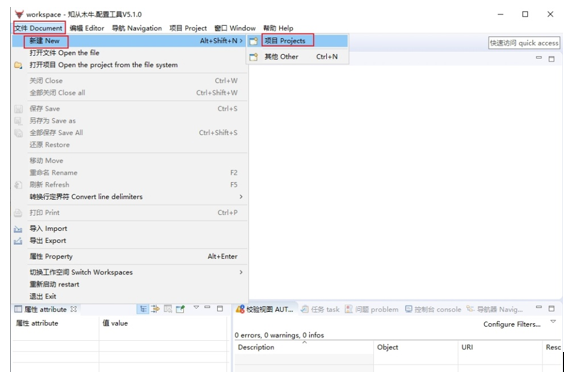Switch to the 导航器 Navig... tab
The height and width of the screenshot is (384, 575).
(495, 310)
